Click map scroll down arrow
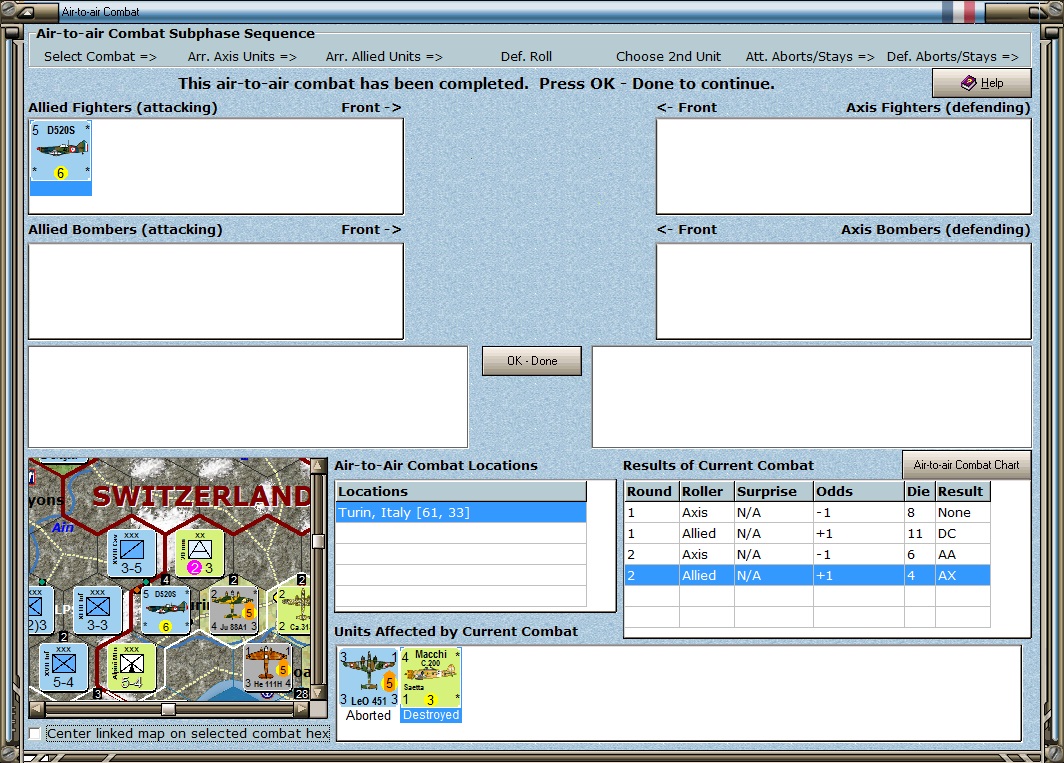Viewport: 1064px width, 763px height. point(318,692)
